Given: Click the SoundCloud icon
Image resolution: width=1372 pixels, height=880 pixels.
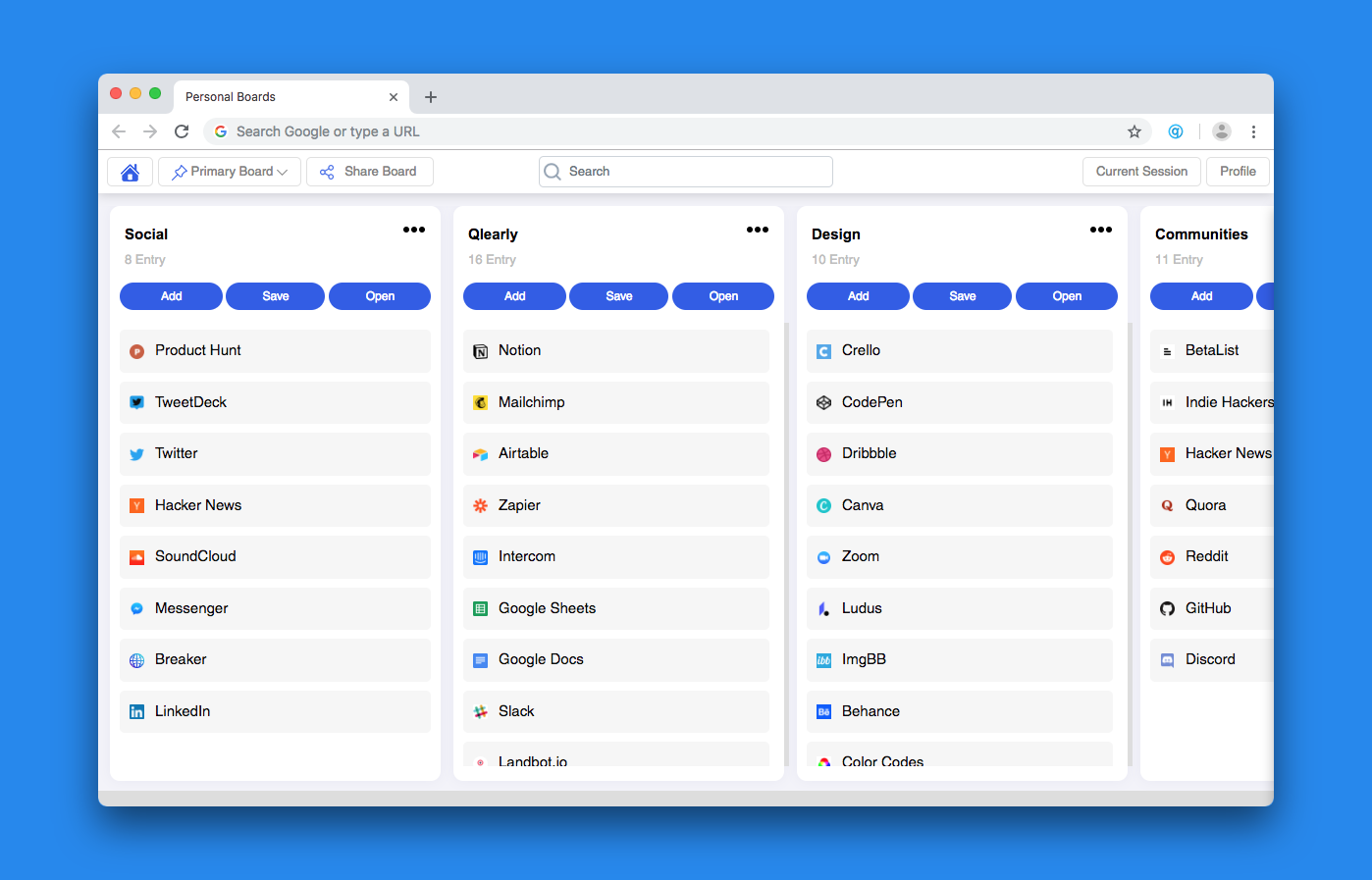Looking at the screenshot, I should 137,557.
